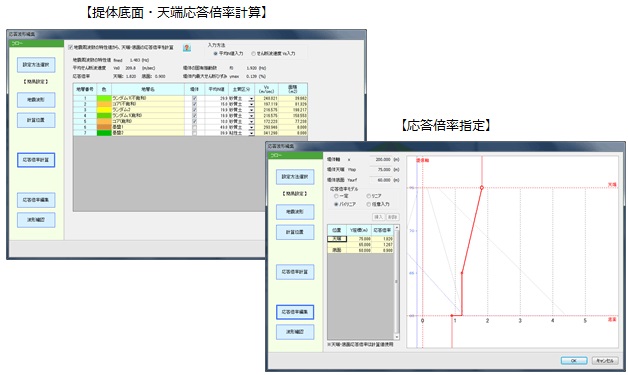The width and height of the screenshot is (628, 375).
Task: Toggle the checkbox for calculating crest and base response ratios
Action: [71, 47]
